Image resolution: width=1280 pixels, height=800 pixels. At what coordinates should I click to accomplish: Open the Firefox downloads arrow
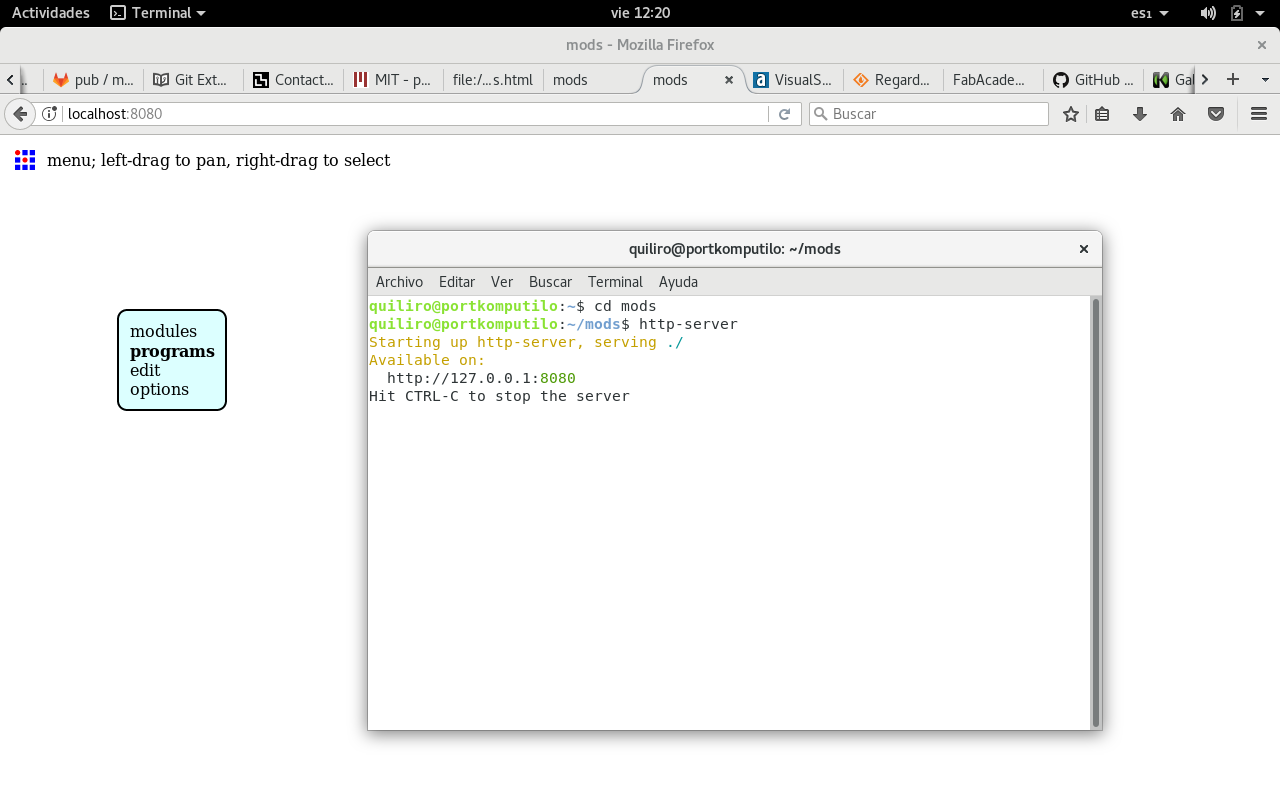coord(1140,114)
